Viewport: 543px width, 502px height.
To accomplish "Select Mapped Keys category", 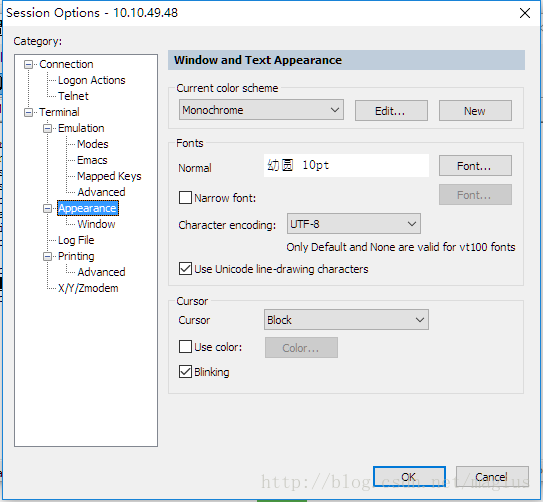I will pyautogui.click(x=109, y=176).
